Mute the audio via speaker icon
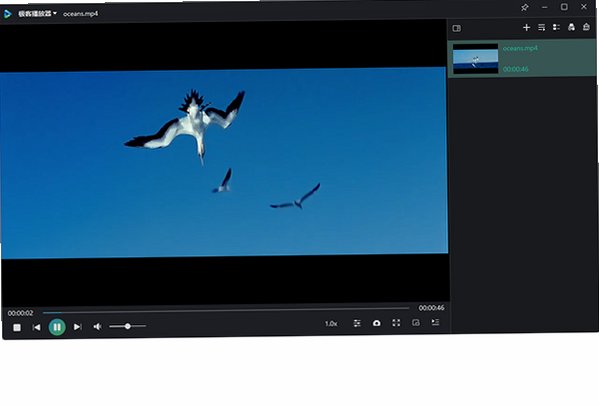Viewport: 599px width, 406px height. point(97,327)
